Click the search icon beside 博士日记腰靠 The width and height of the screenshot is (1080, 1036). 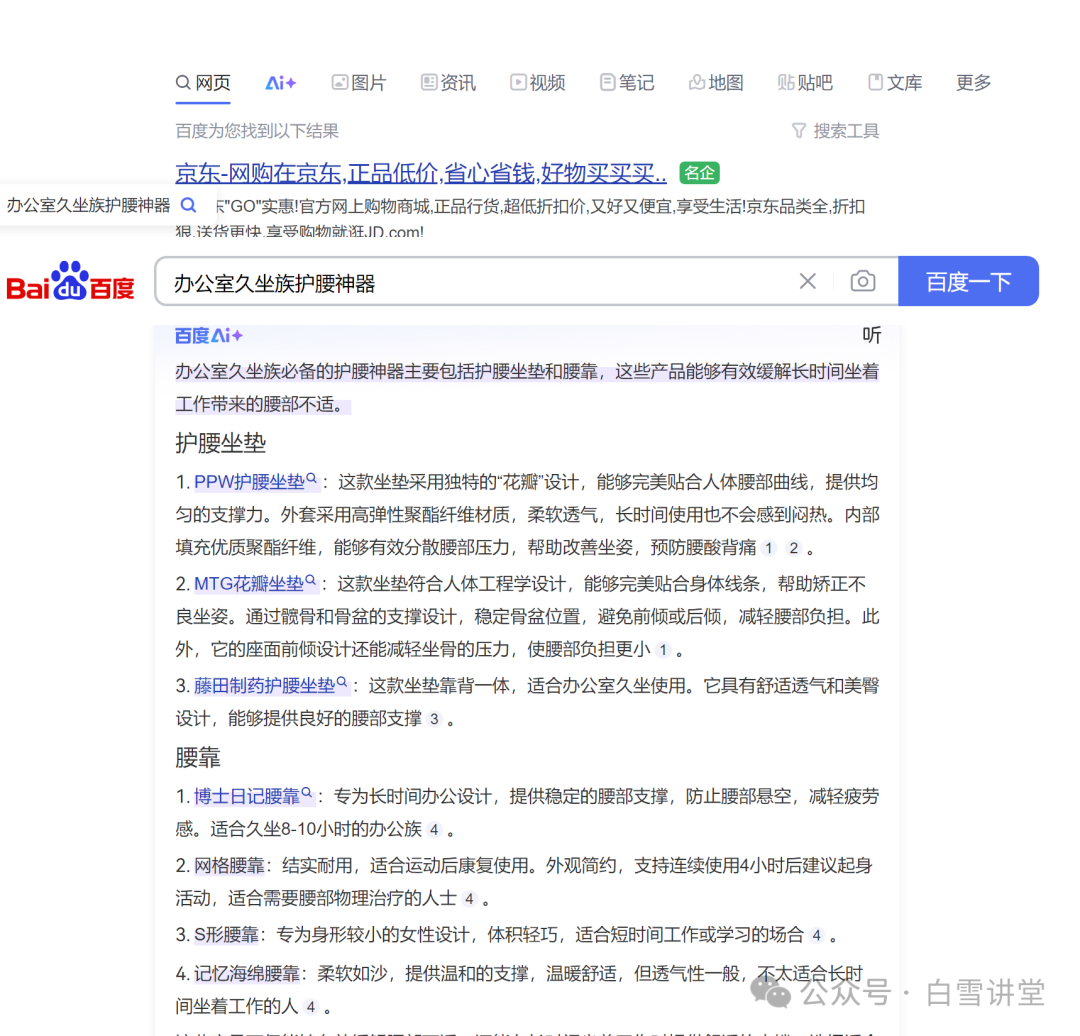(x=307, y=793)
